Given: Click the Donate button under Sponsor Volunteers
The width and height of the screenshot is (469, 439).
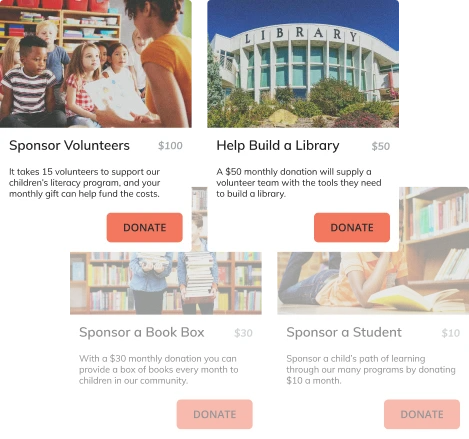Looking at the screenshot, I should [145, 227].
